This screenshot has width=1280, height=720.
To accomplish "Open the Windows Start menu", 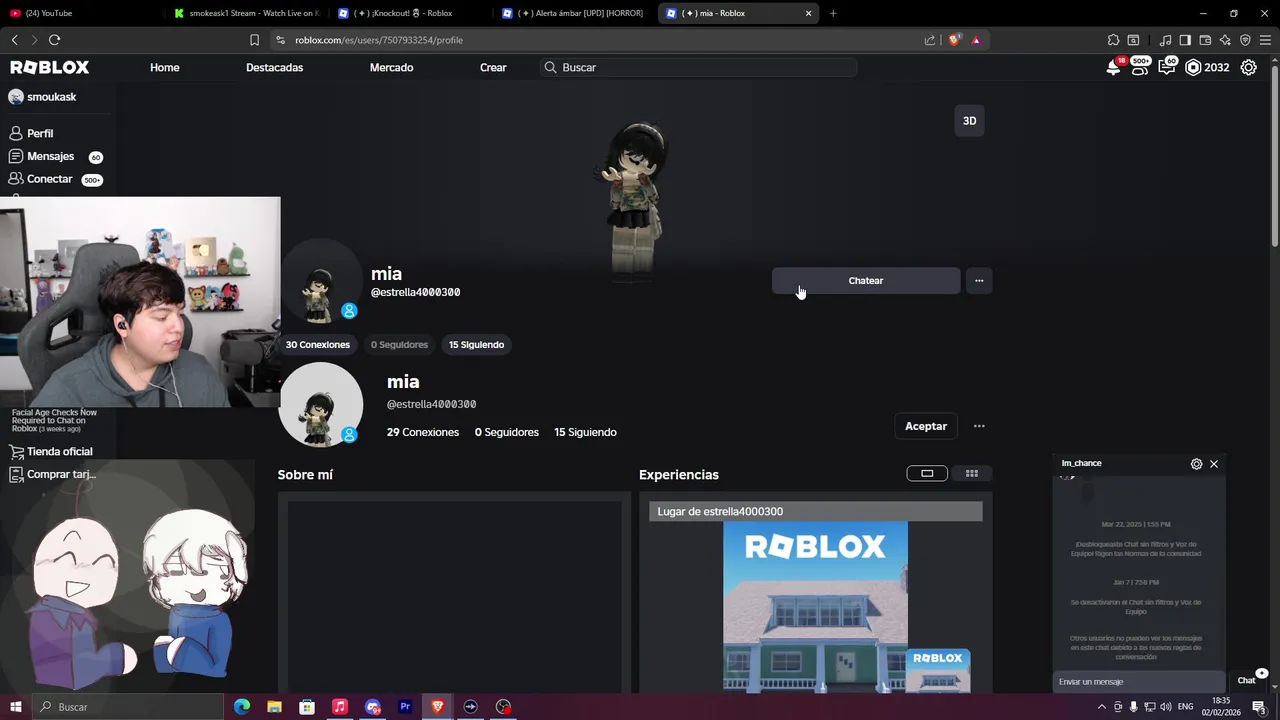I will pyautogui.click(x=15, y=707).
